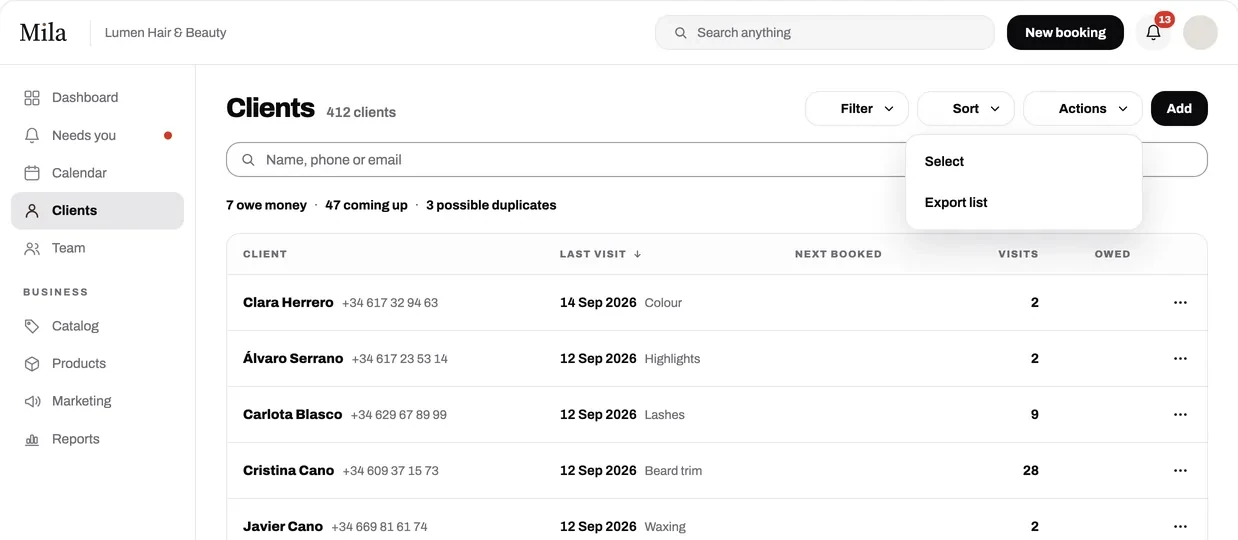Click the Team people icon
Image resolution: width=1238 pixels, height=540 pixels.
(x=32, y=248)
